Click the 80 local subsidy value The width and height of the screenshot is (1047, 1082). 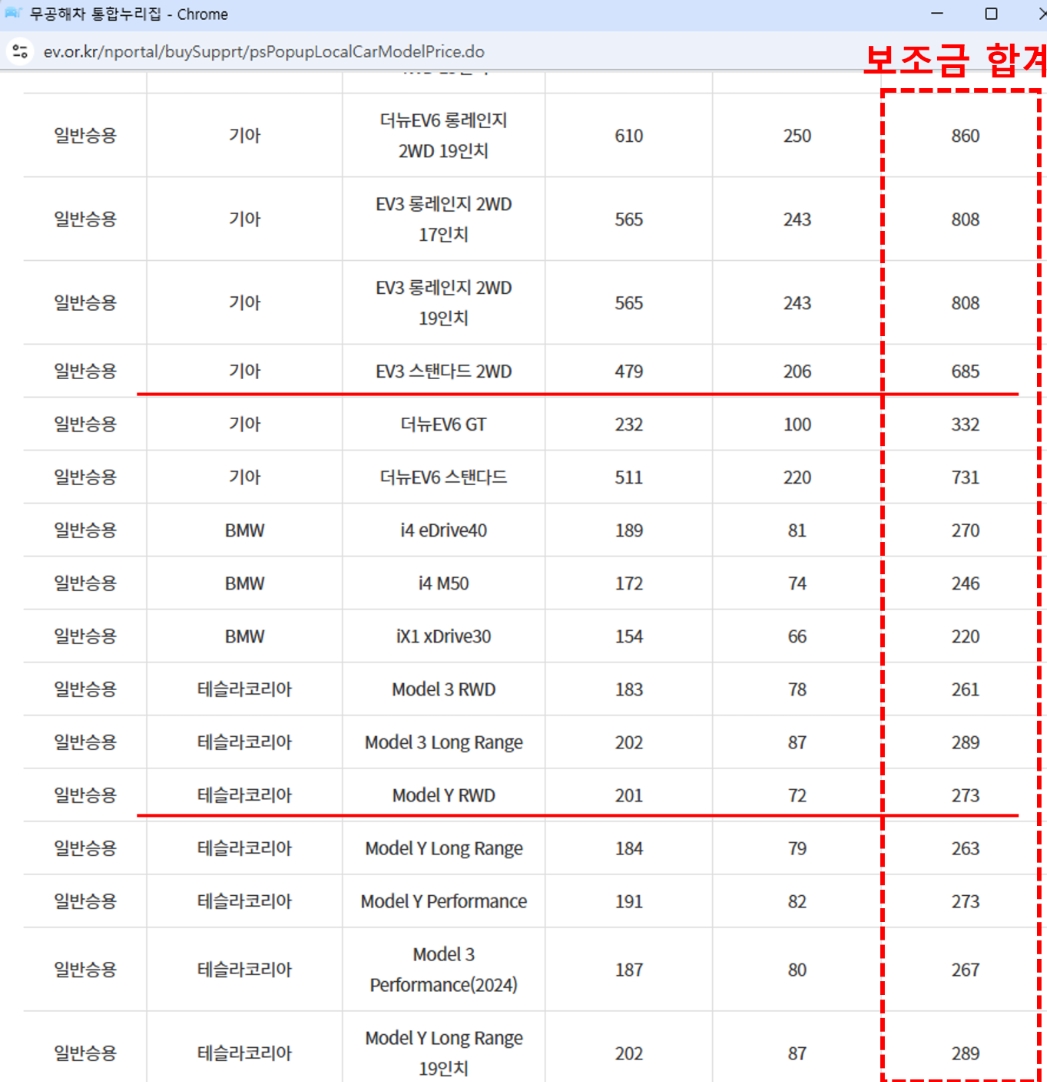797,970
